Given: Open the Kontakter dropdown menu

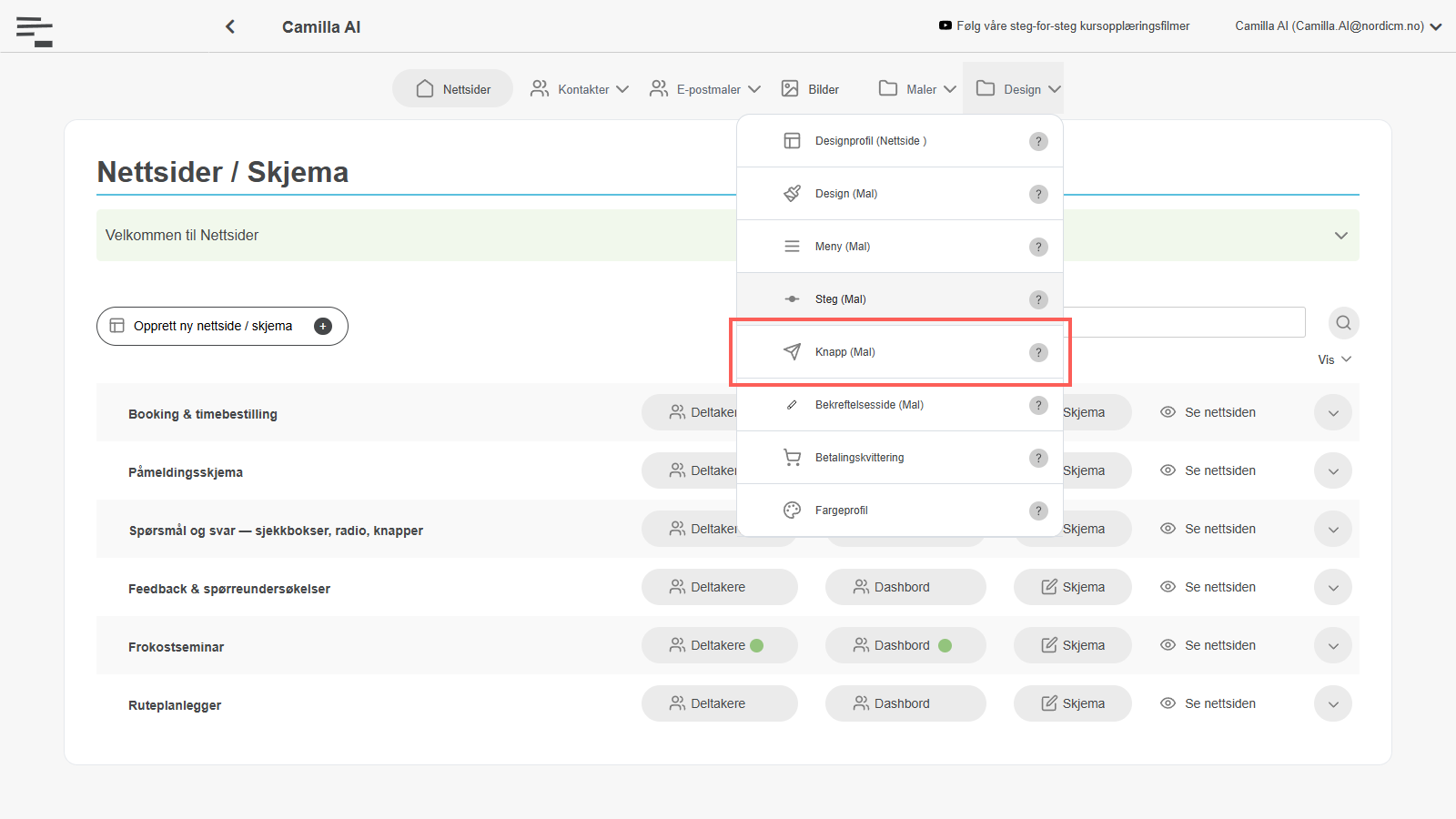Looking at the screenshot, I should coord(580,89).
